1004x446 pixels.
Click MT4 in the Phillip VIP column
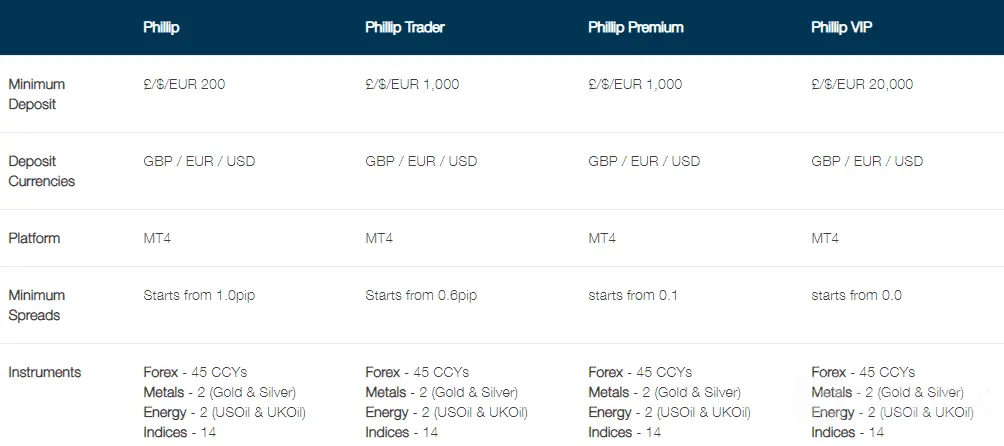coord(825,238)
